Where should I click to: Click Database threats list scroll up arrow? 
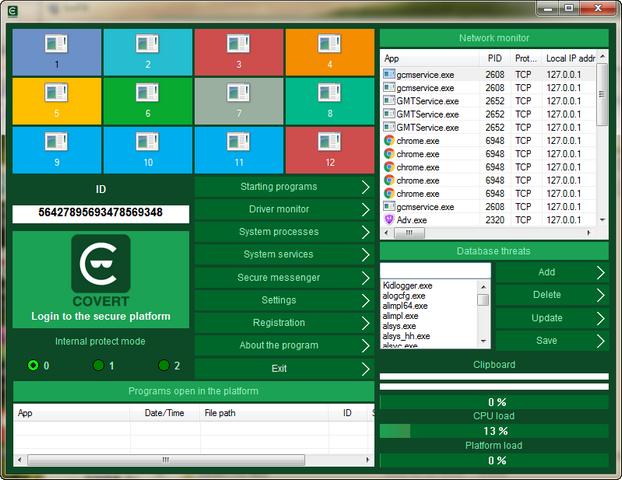[483, 286]
